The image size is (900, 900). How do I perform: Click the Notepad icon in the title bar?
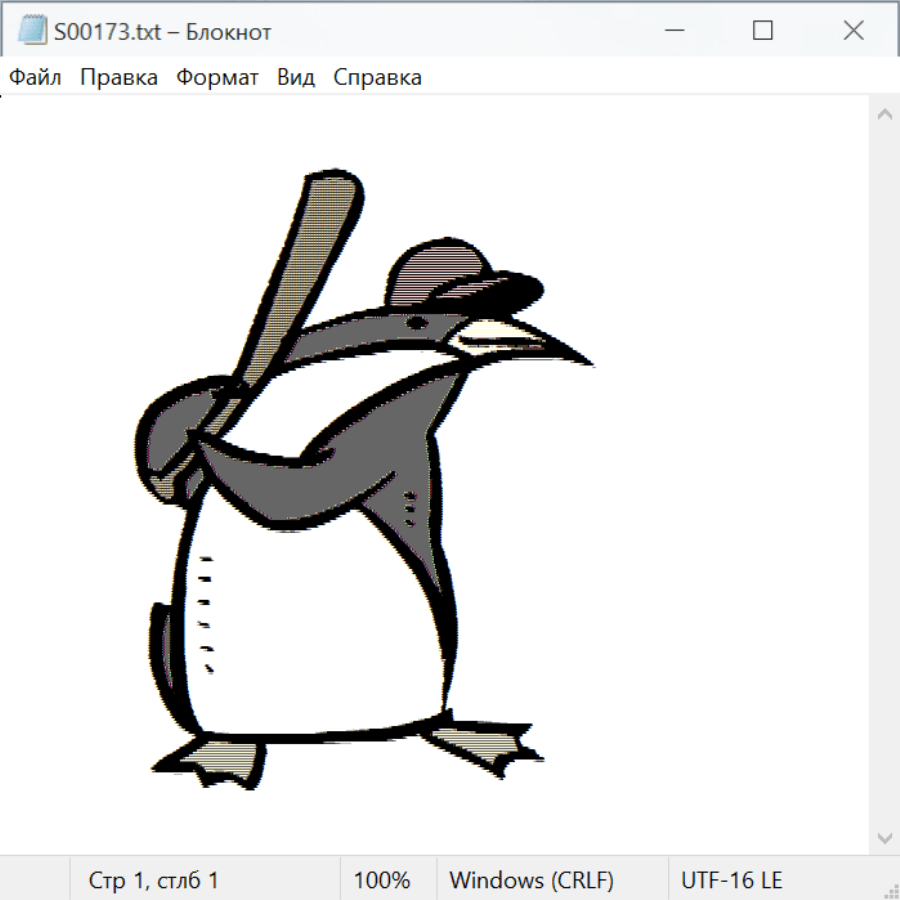coord(32,31)
